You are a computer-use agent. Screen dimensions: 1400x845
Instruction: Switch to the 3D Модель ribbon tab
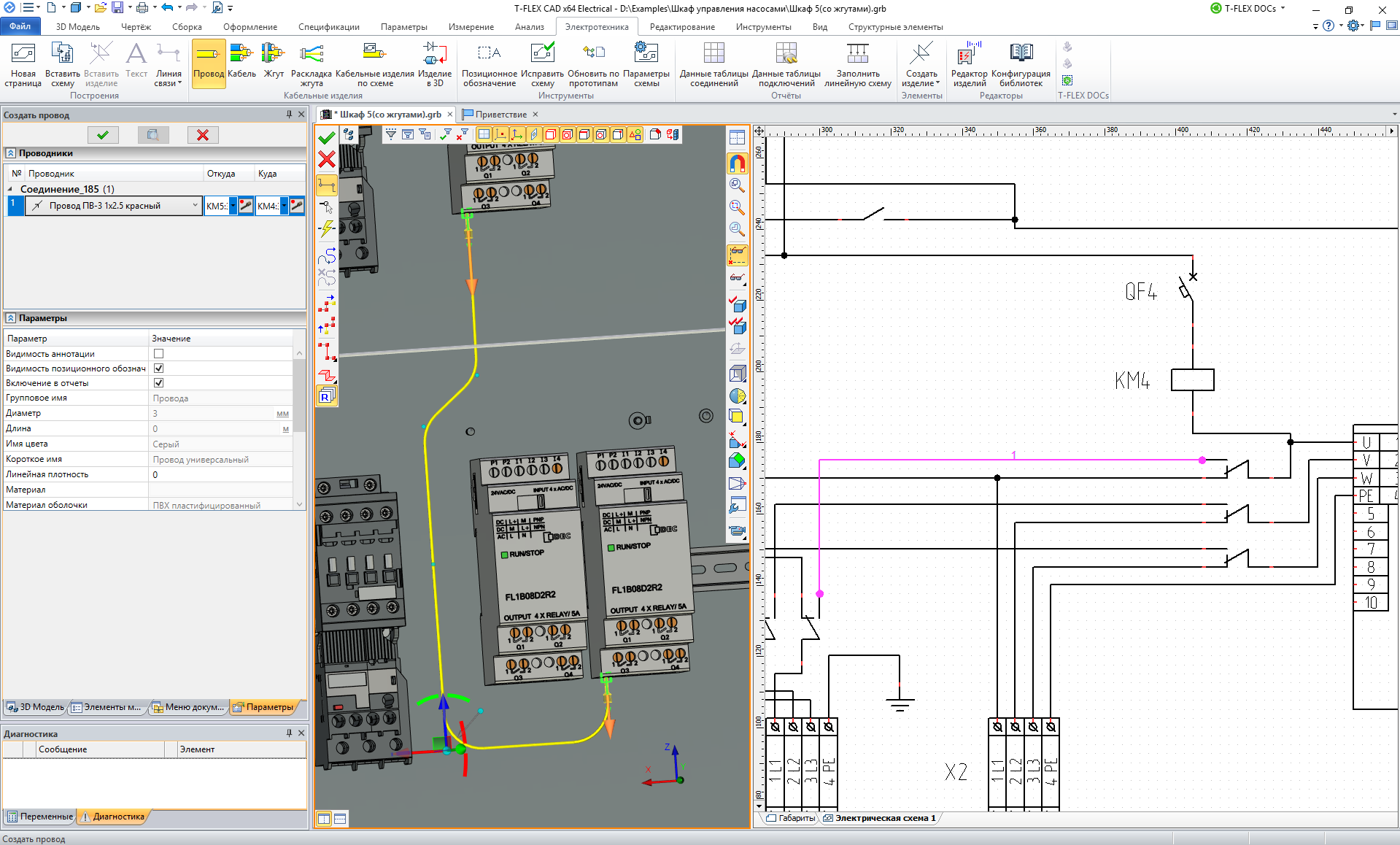pos(78,27)
